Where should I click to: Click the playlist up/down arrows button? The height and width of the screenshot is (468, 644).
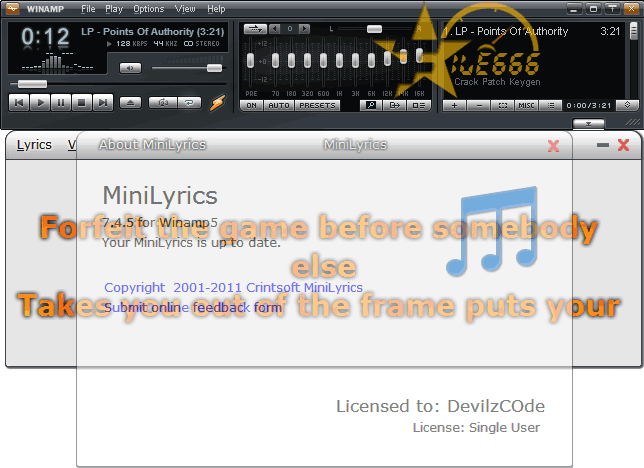(627, 105)
